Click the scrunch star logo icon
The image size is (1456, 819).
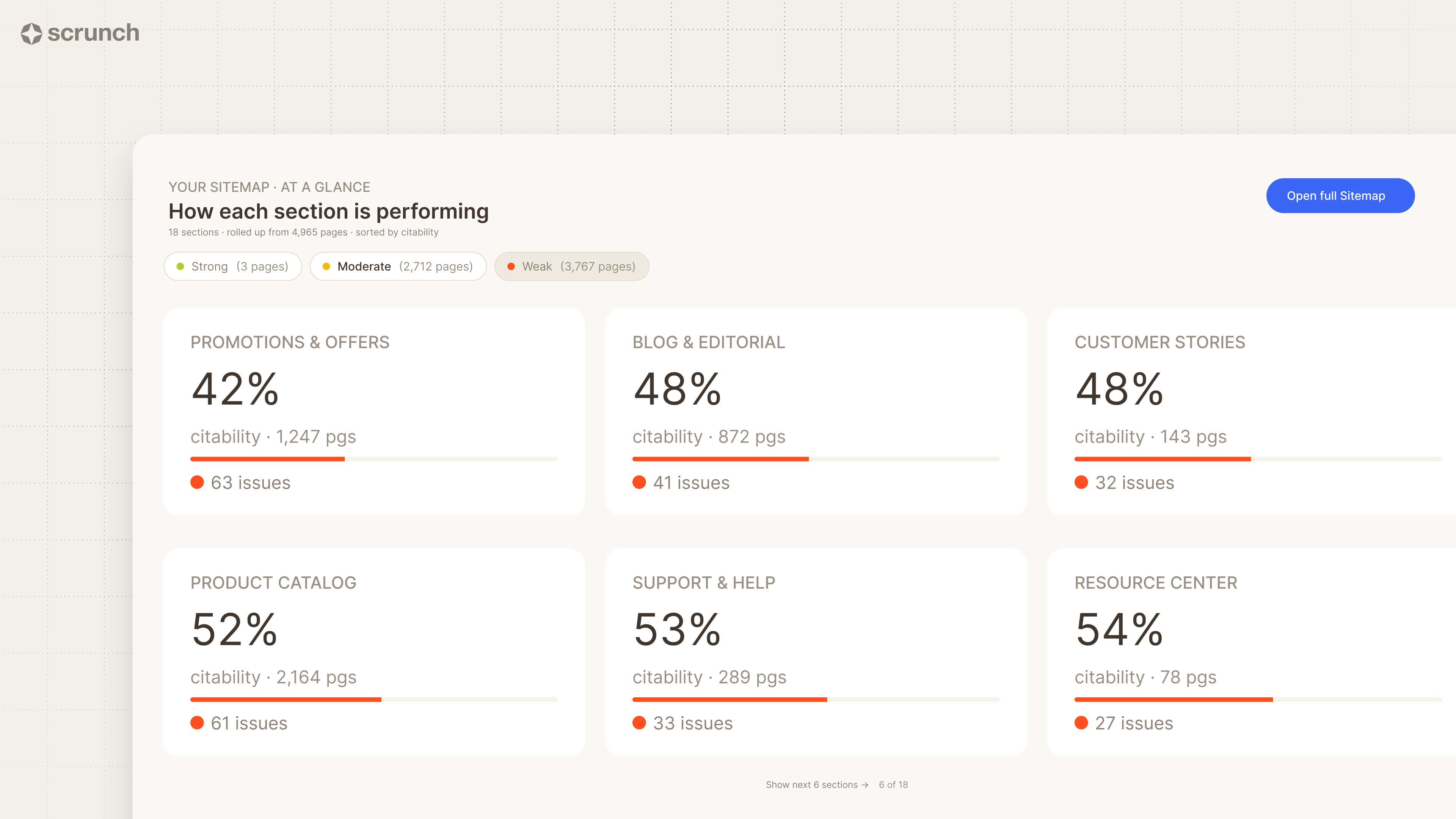31,33
